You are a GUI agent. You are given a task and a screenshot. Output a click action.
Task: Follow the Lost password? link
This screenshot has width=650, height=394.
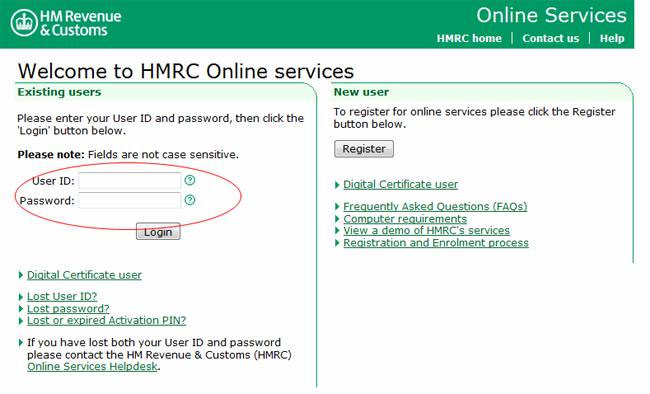[68, 309]
